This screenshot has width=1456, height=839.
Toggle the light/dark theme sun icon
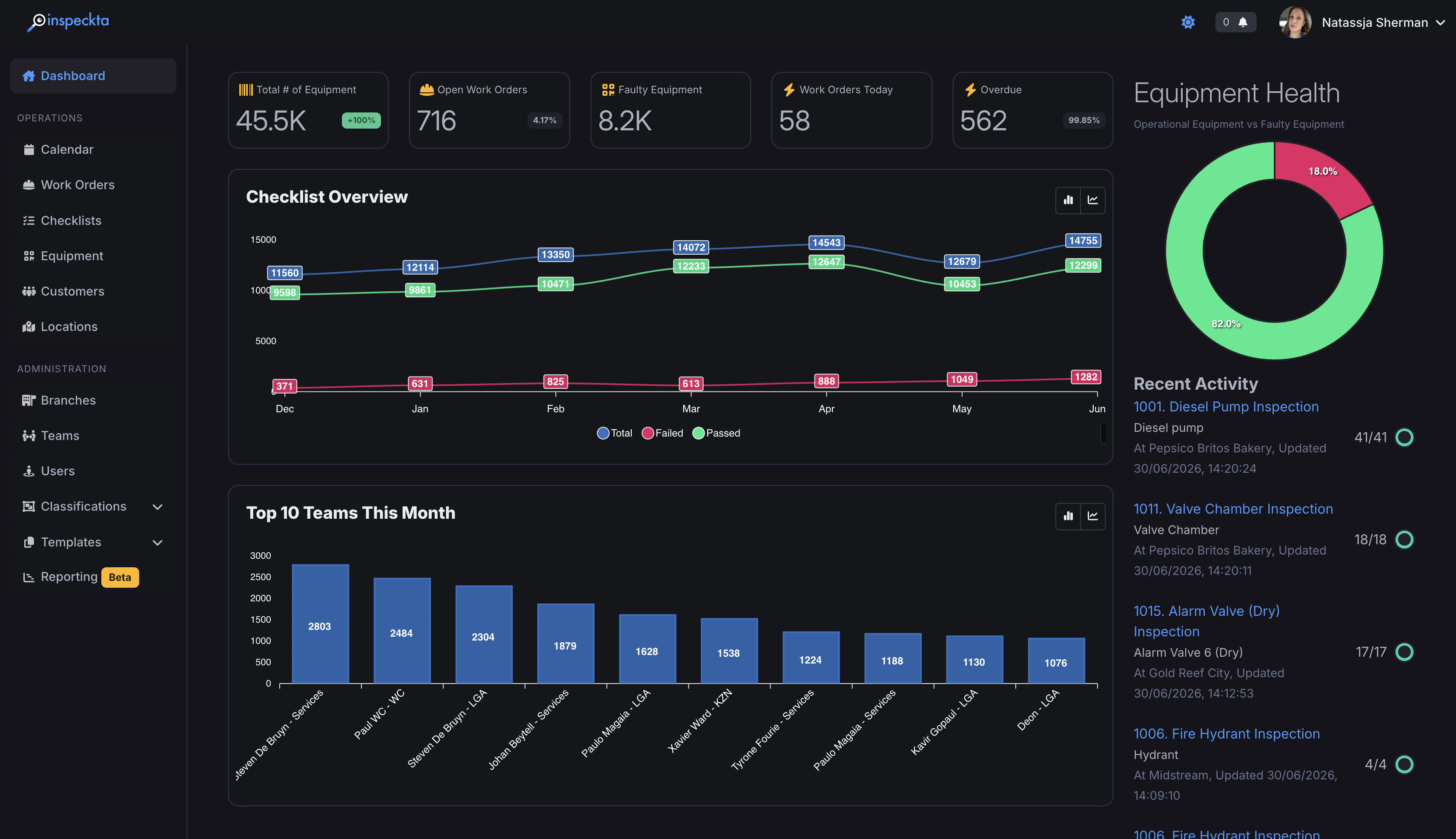coord(1188,23)
